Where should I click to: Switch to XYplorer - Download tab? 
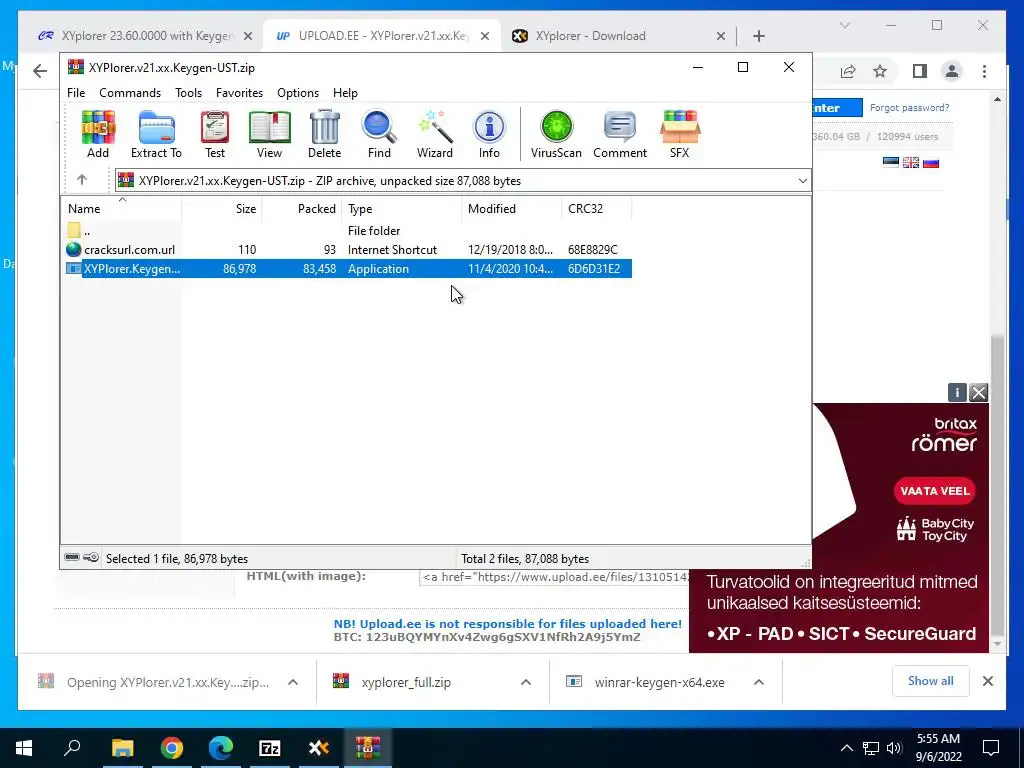click(x=618, y=36)
